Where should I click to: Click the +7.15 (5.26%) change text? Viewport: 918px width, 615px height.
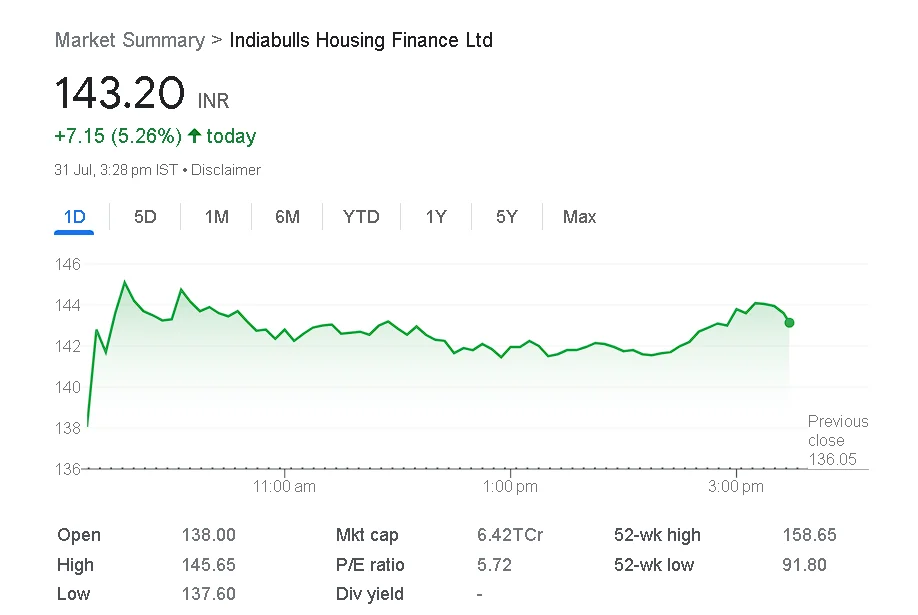tap(118, 136)
